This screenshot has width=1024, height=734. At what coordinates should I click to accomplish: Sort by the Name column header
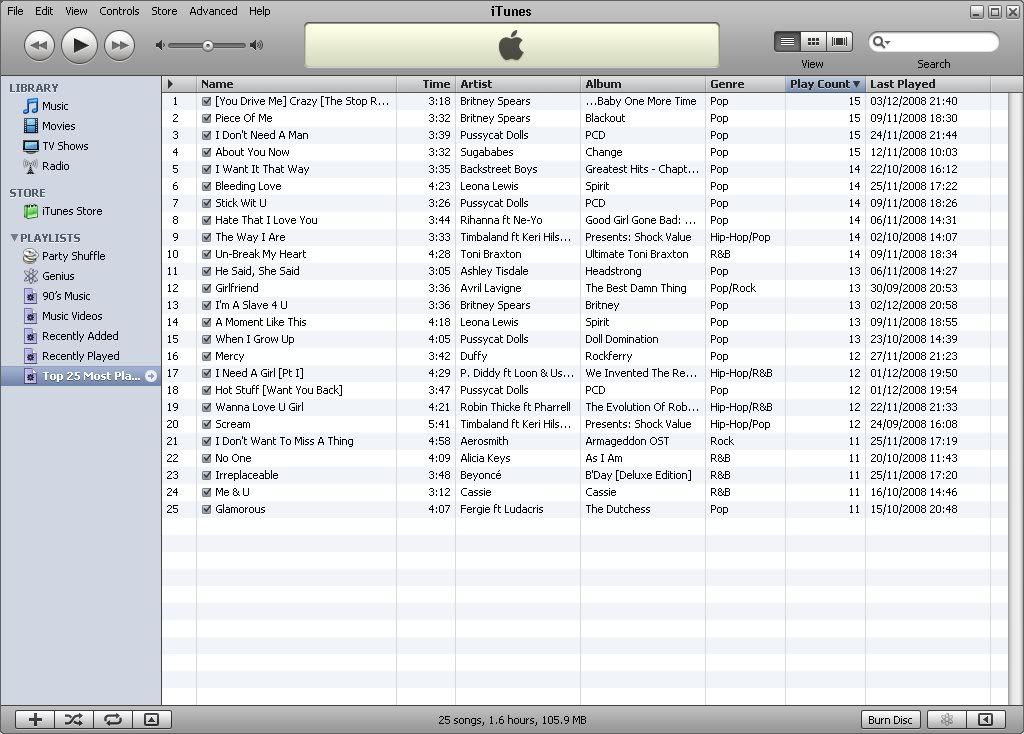(296, 84)
